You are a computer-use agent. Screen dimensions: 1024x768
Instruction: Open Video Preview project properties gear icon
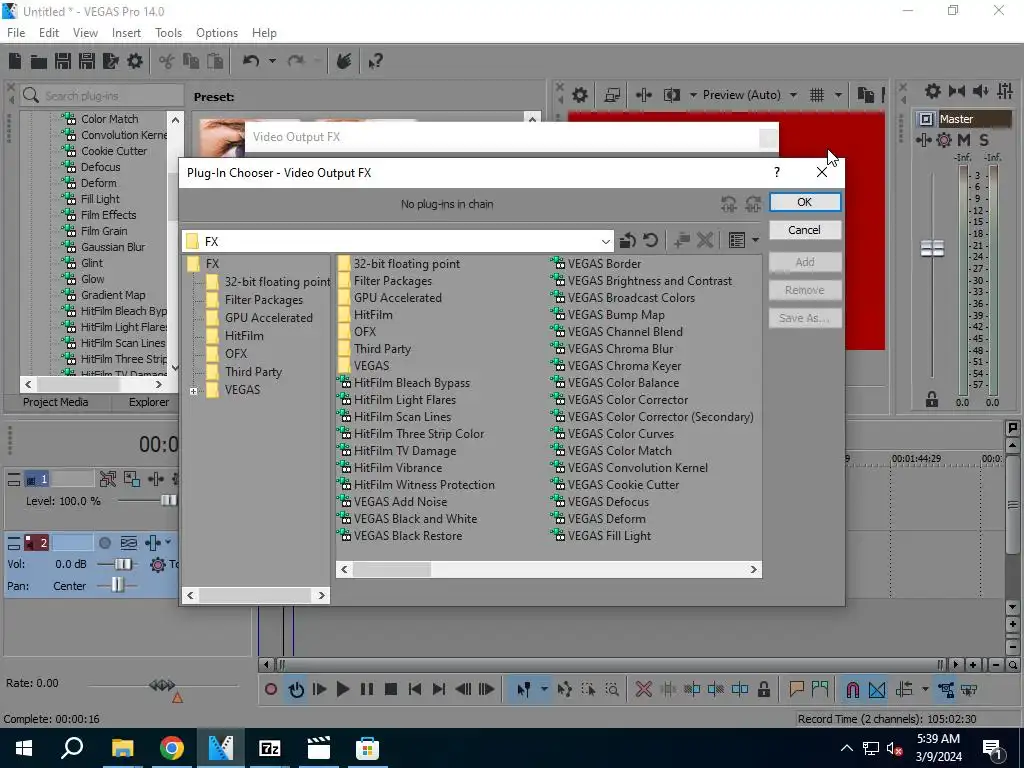580,95
